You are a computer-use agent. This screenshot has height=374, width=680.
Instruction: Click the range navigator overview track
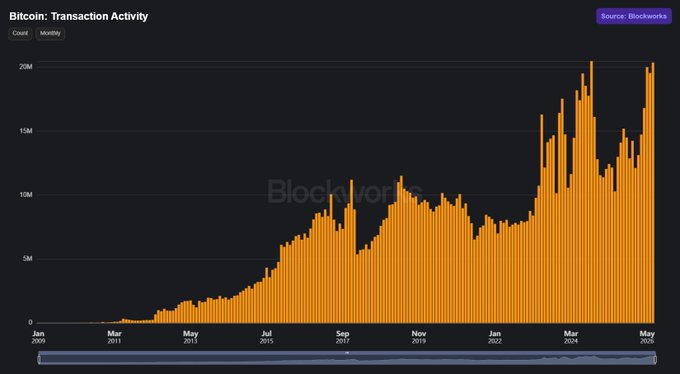(347, 359)
